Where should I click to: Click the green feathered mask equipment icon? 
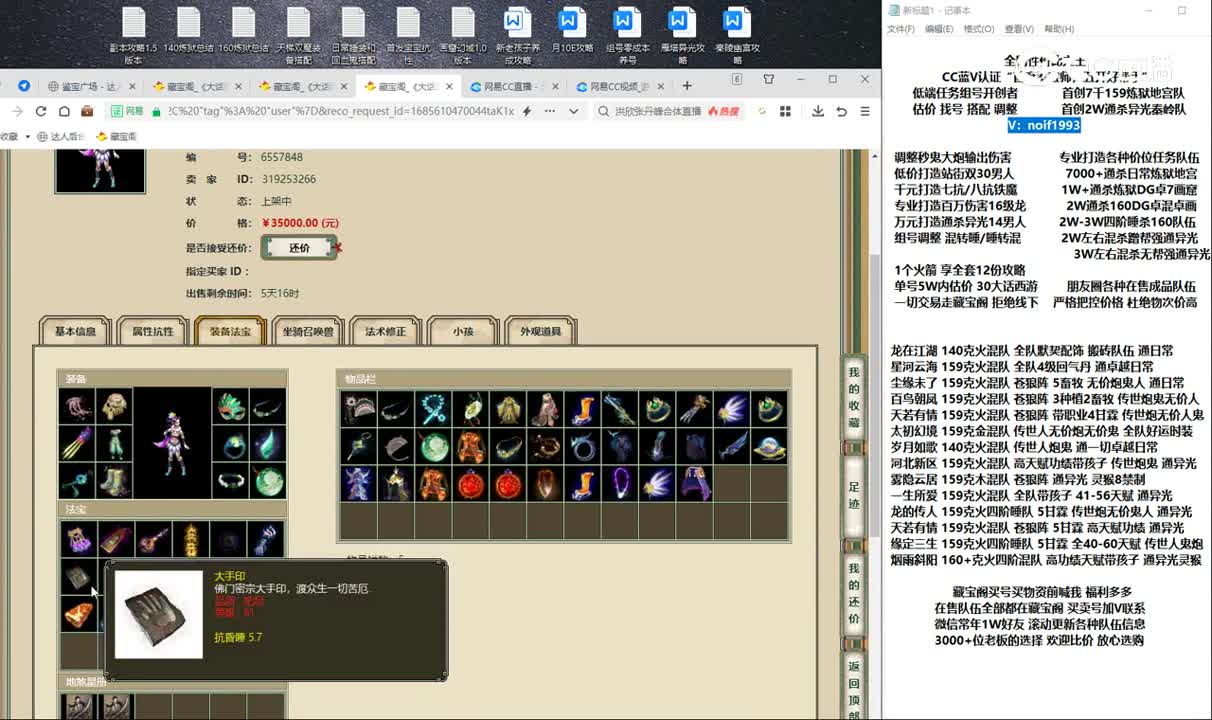click(230, 406)
